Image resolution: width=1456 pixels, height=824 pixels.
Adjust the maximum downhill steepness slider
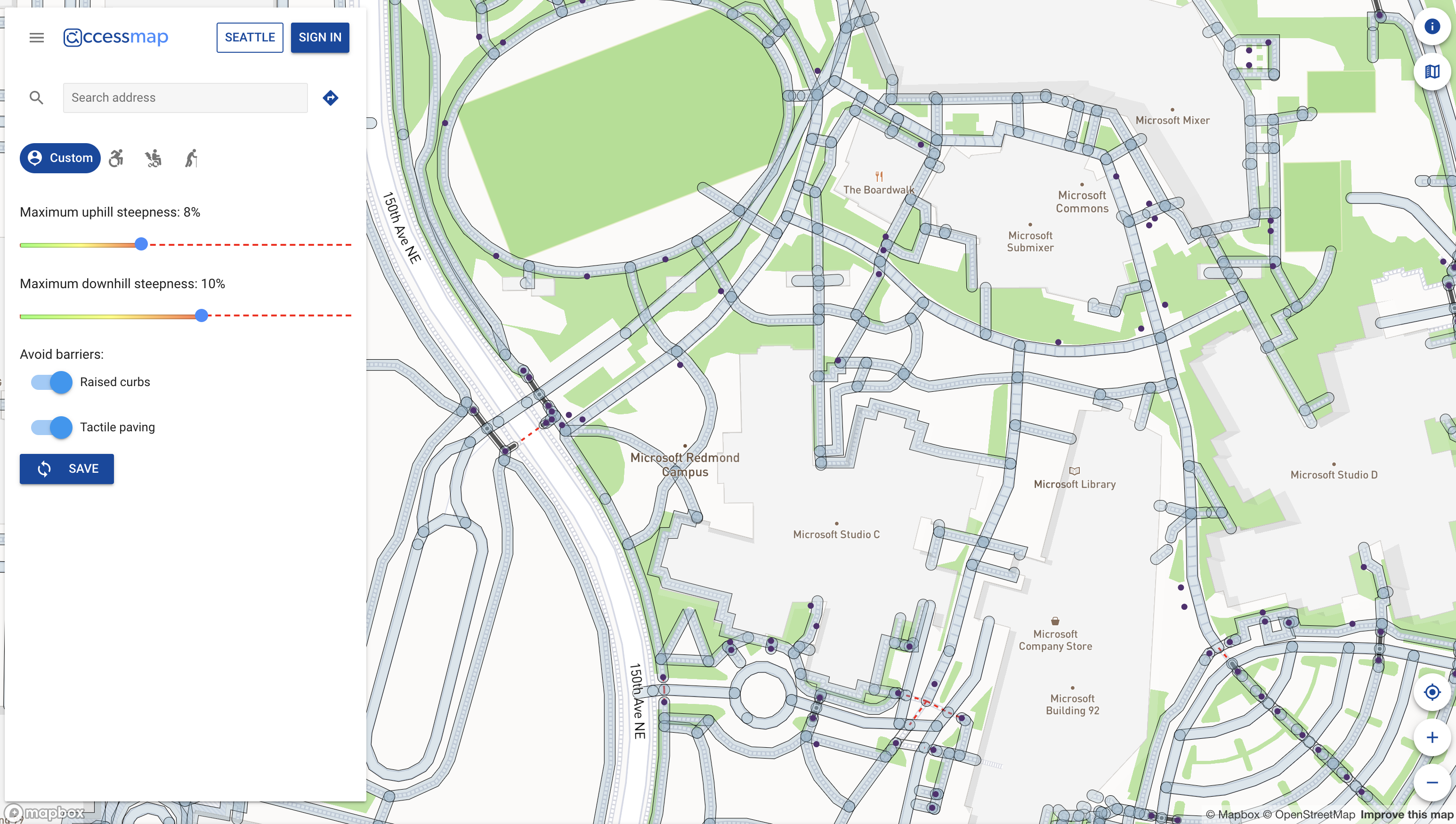click(x=202, y=316)
